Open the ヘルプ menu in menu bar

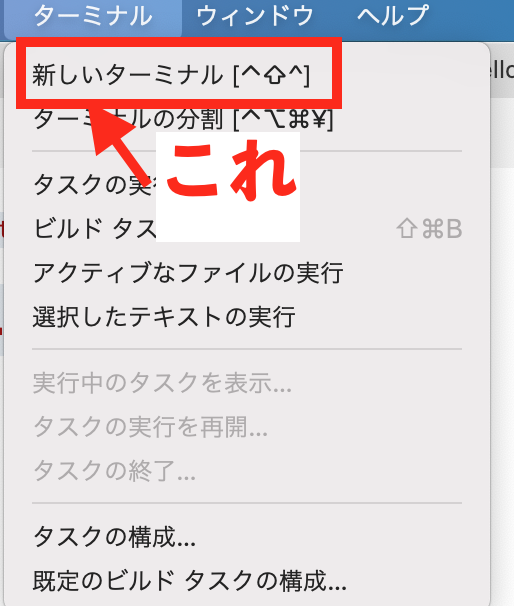coord(393,16)
